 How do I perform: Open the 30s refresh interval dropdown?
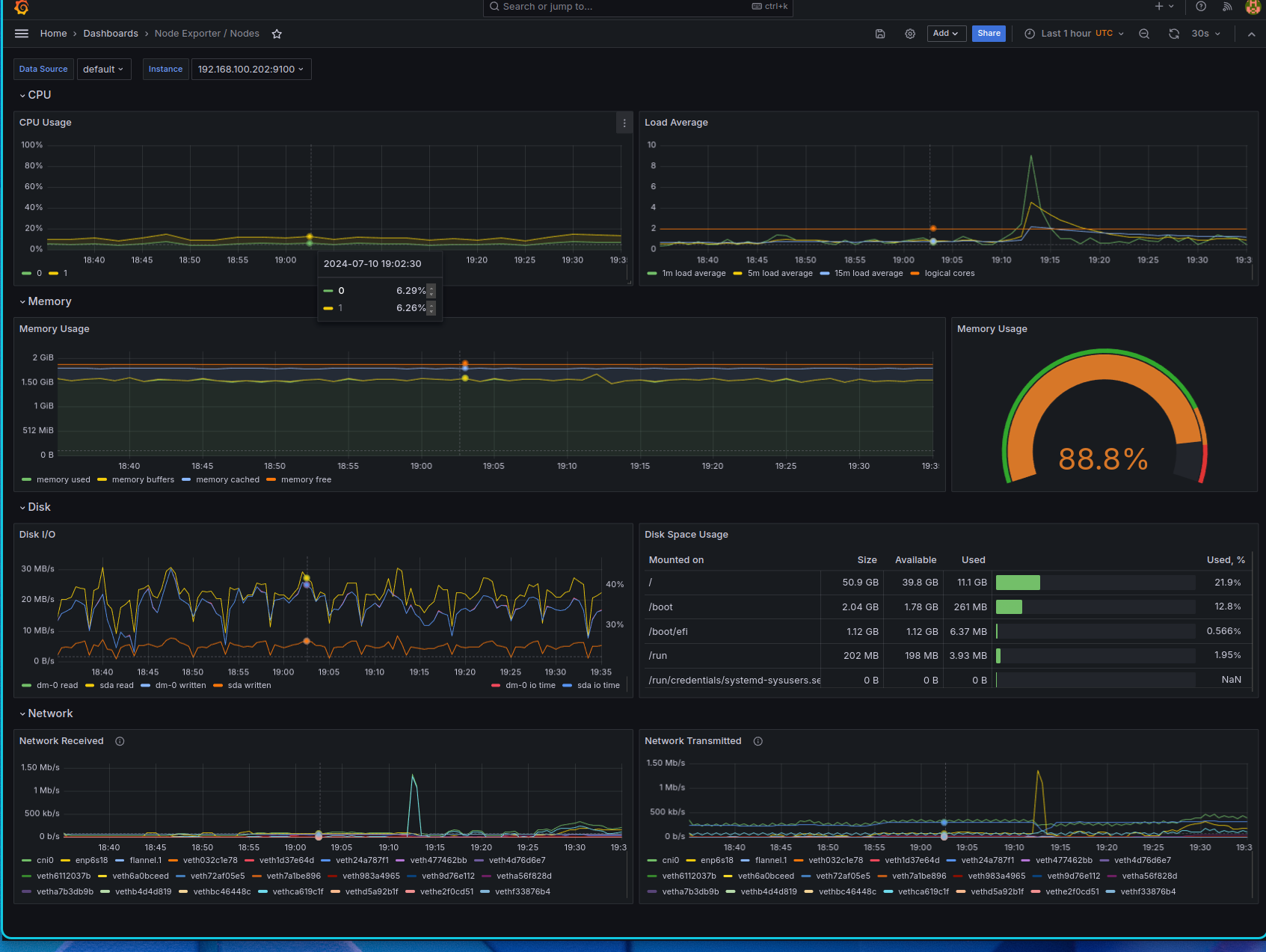1205,34
